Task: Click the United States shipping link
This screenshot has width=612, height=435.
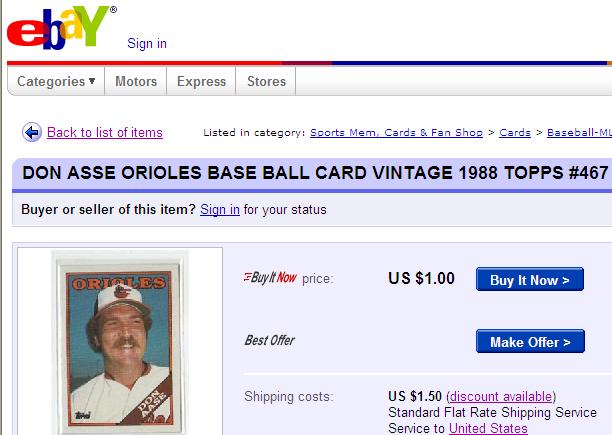Action: pyautogui.click(x=488, y=428)
